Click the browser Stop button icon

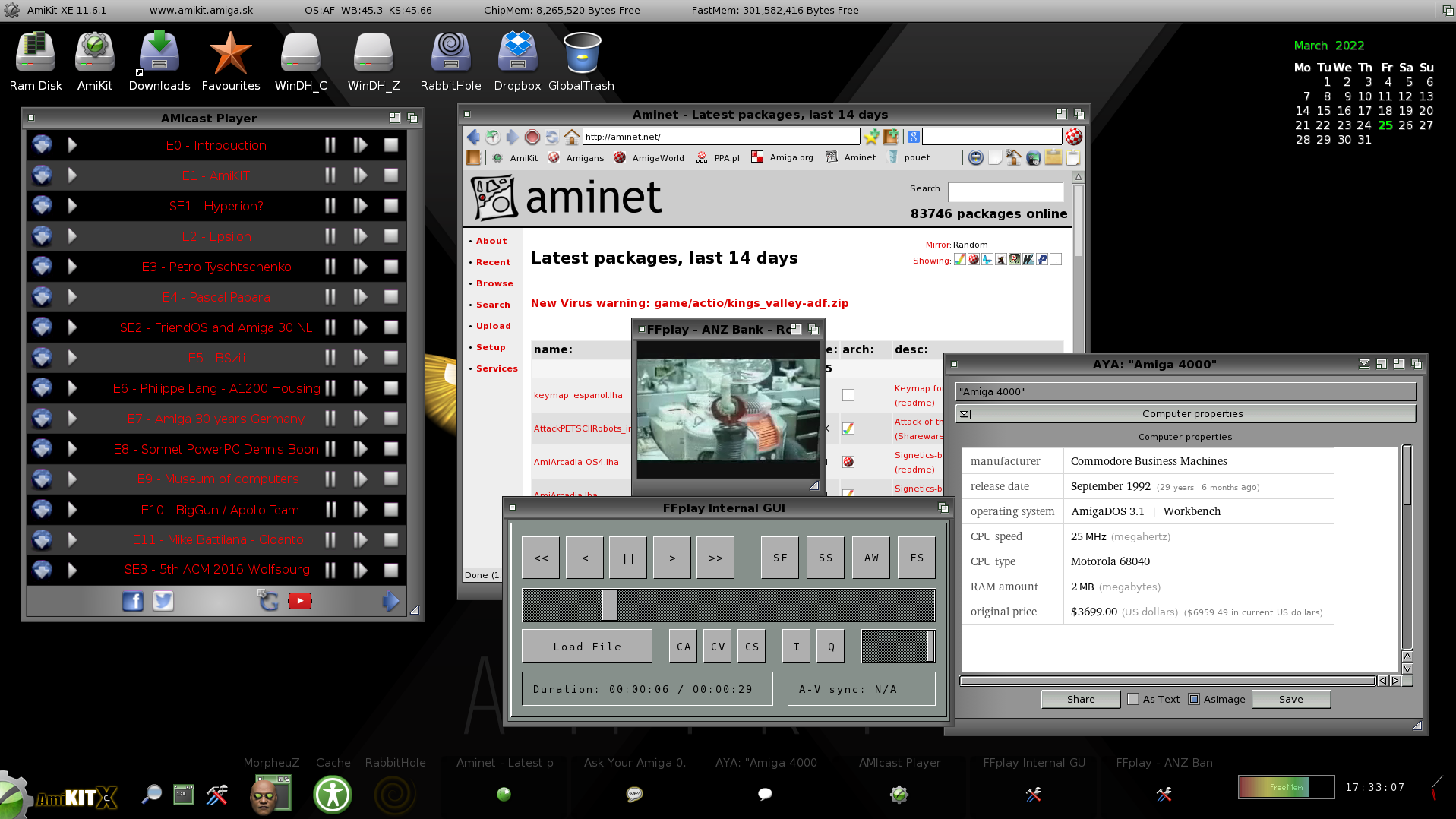(532, 137)
